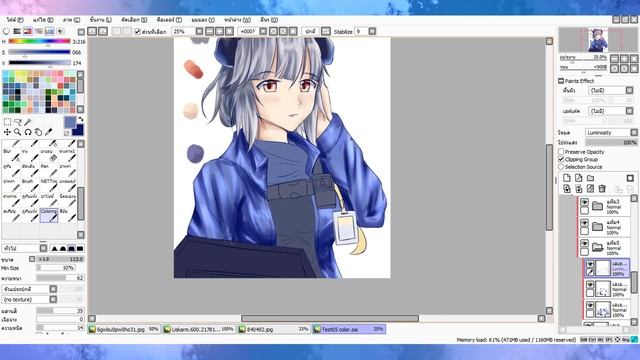Image resolution: width=640 pixels, height=360 pixels.
Task: Click the foreground color swatch
Action: (x=70, y=122)
